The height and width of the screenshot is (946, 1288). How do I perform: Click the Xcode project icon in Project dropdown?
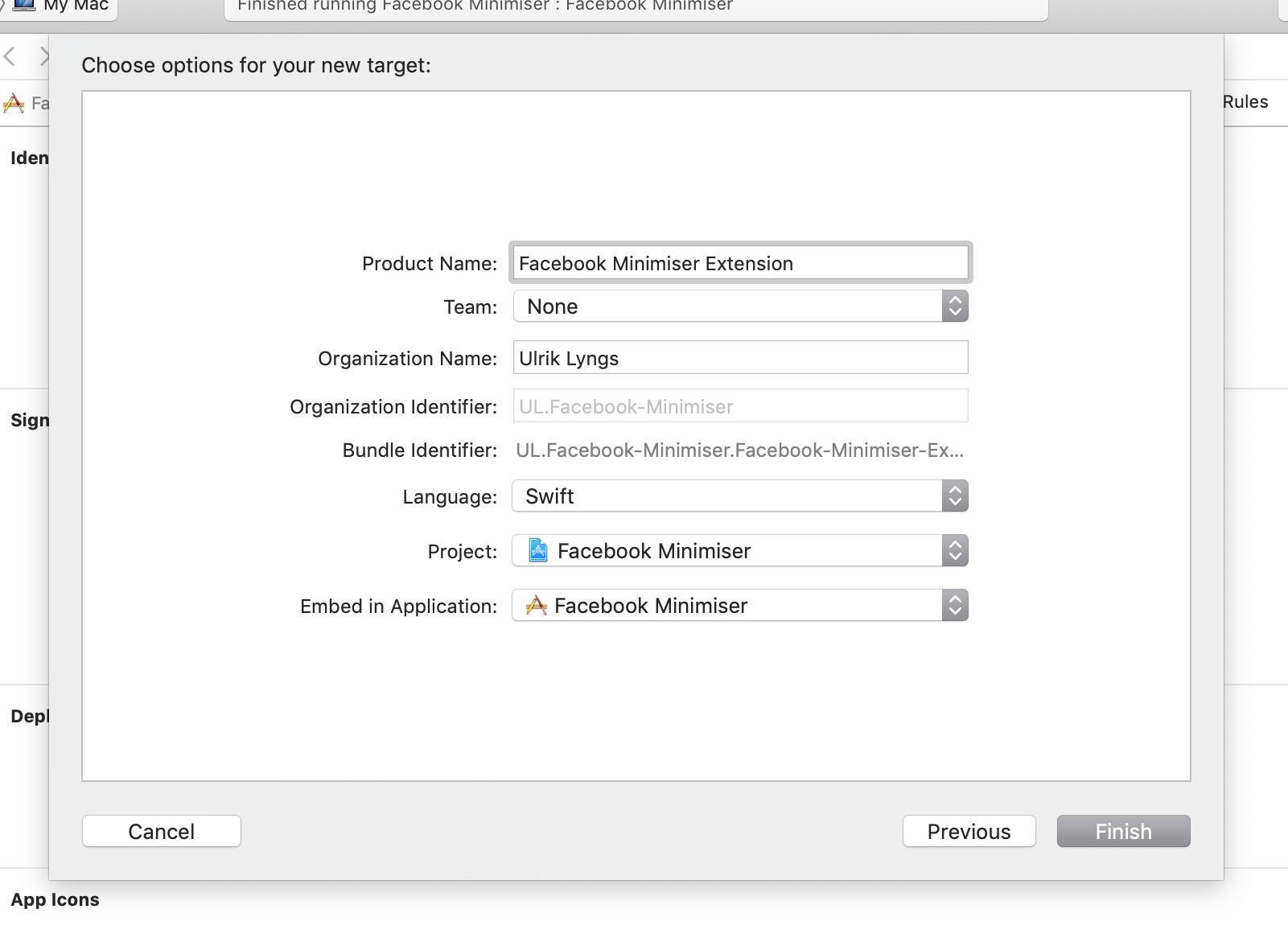tap(538, 550)
